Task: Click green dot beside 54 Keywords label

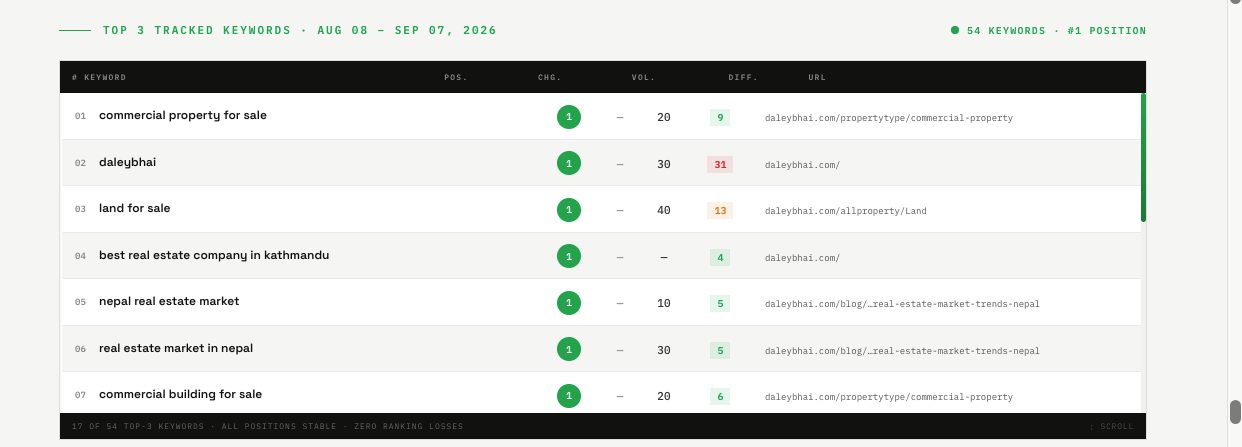Action: (955, 31)
